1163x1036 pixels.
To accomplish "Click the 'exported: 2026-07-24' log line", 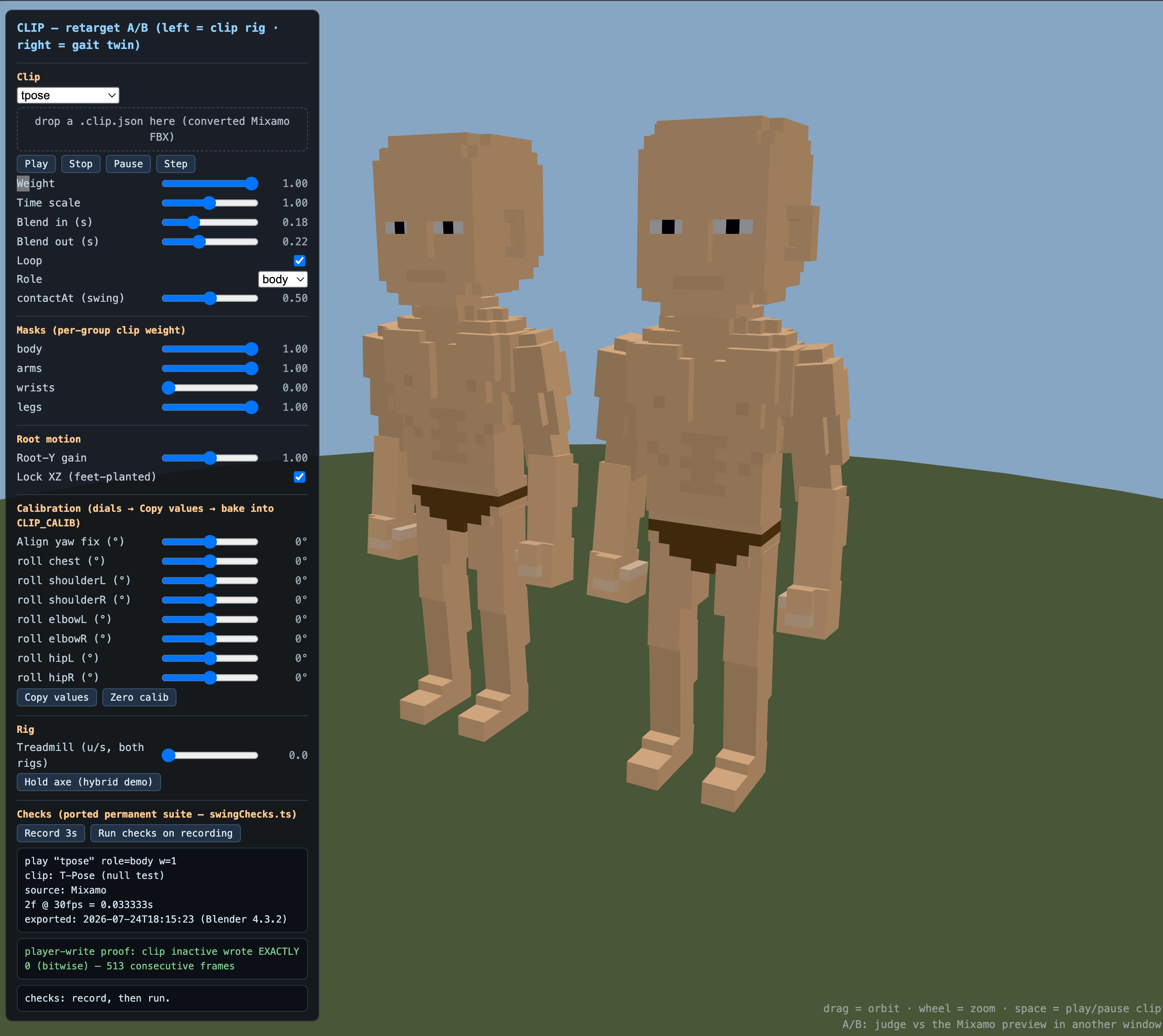I will click(156, 920).
